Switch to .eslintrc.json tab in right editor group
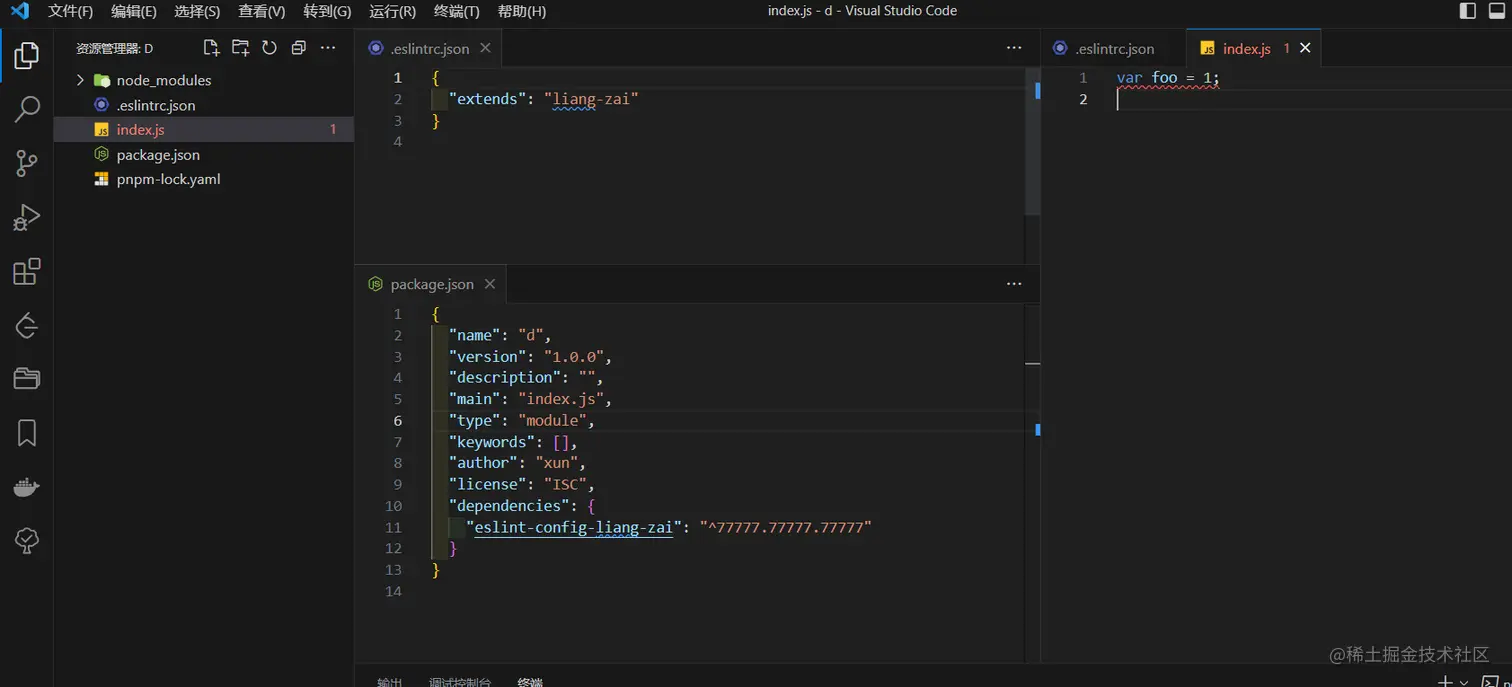 pyautogui.click(x=1114, y=48)
